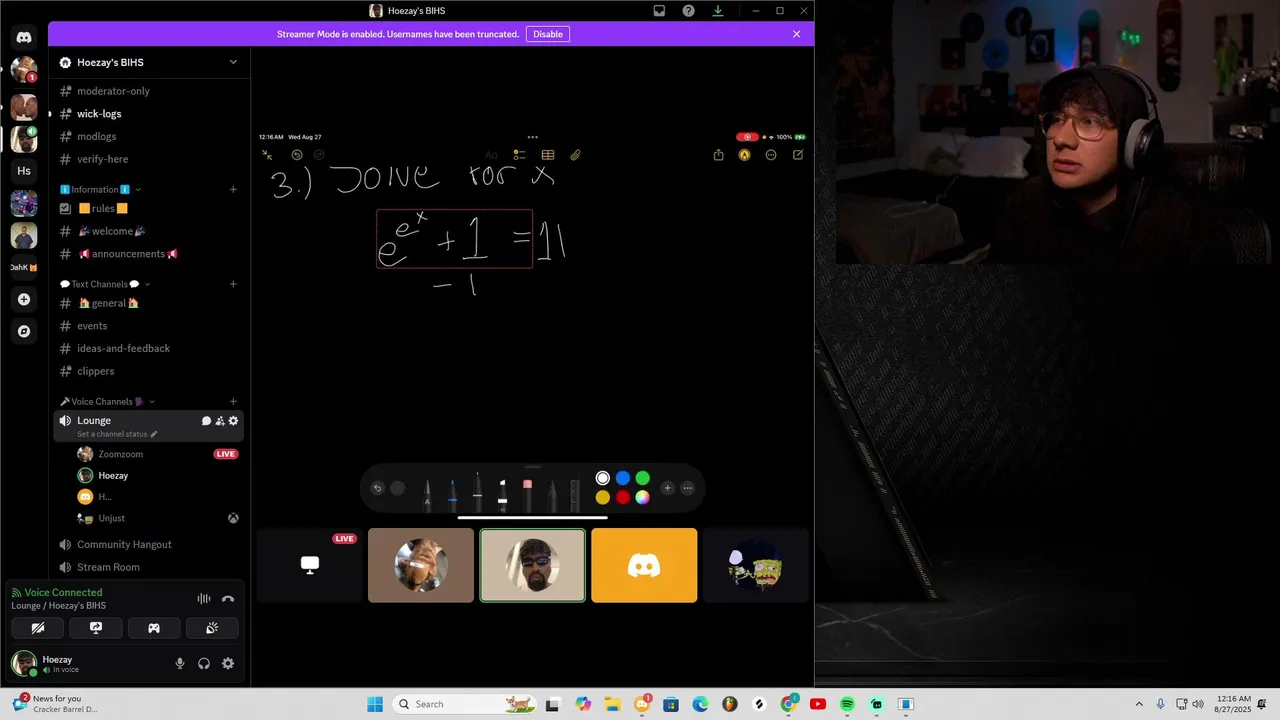Add channel to Text Channels plus
Image resolution: width=1280 pixels, height=720 pixels.
pyautogui.click(x=233, y=284)
